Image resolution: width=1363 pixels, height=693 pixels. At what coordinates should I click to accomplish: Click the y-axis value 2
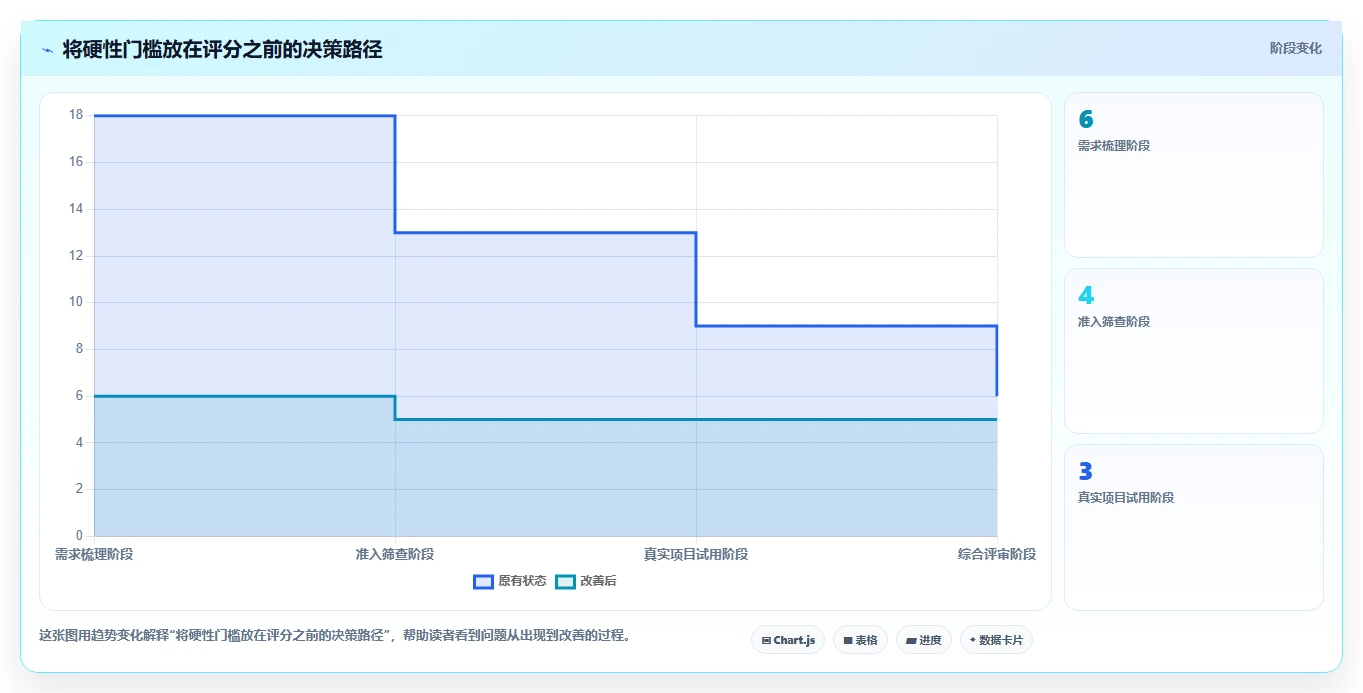79,489
